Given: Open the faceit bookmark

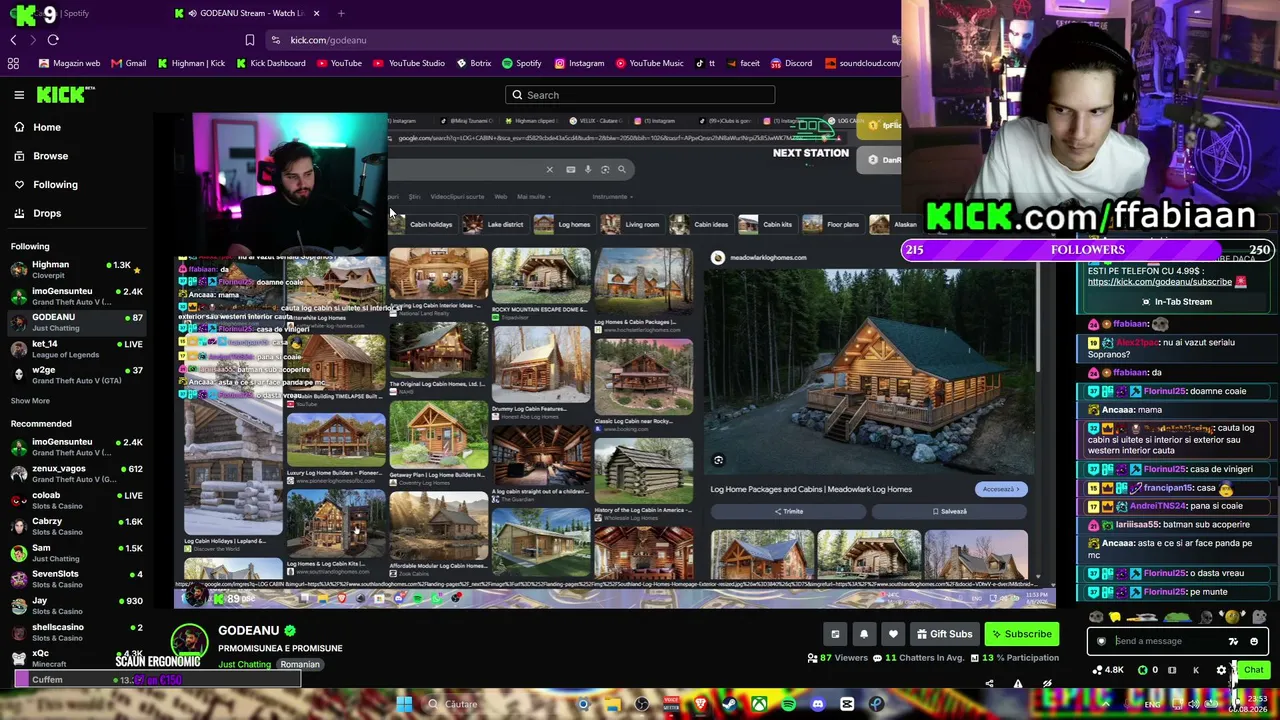Looking at the screenshot, I should pyautogui.click(x=742, y=63).
